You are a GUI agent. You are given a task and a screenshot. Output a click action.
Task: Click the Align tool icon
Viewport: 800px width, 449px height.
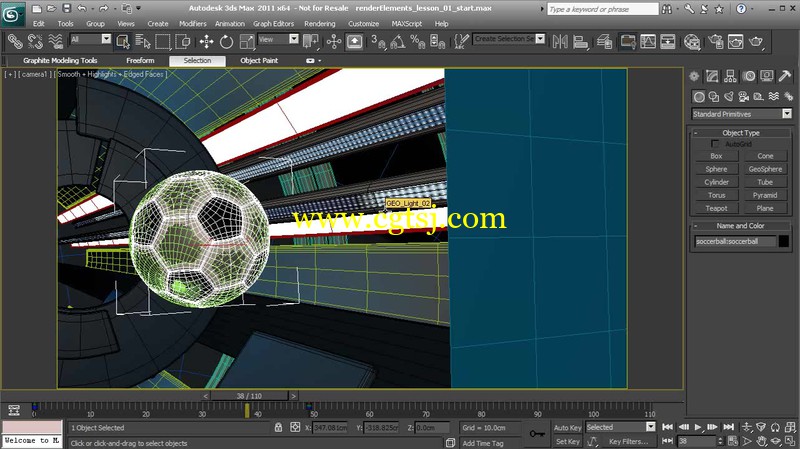(580, 41)
